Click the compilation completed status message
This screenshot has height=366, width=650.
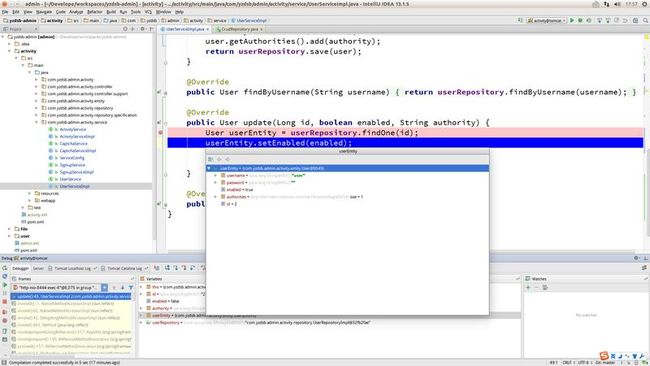coord(64,363)
